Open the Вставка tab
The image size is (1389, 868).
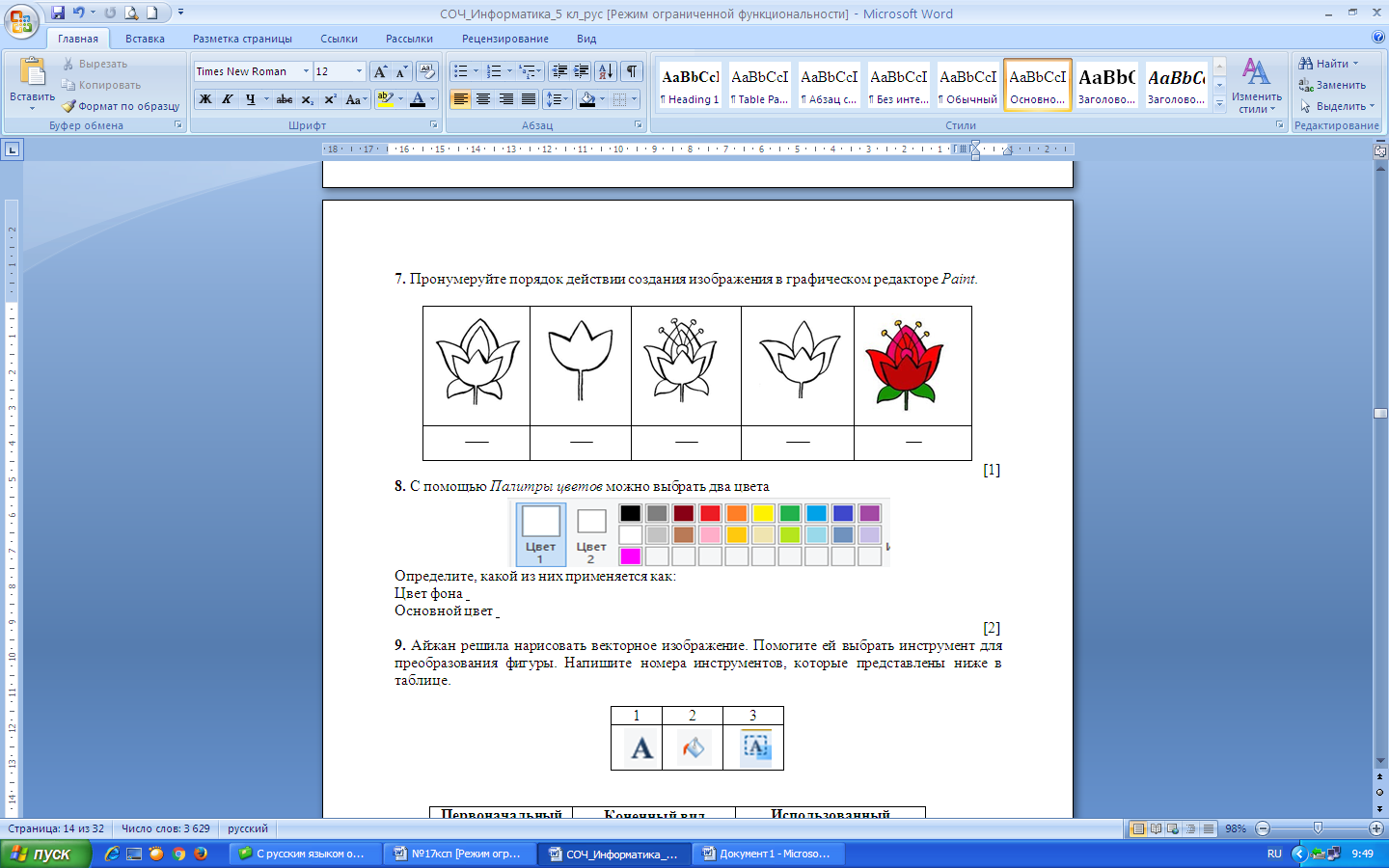[x=145, y=39]
